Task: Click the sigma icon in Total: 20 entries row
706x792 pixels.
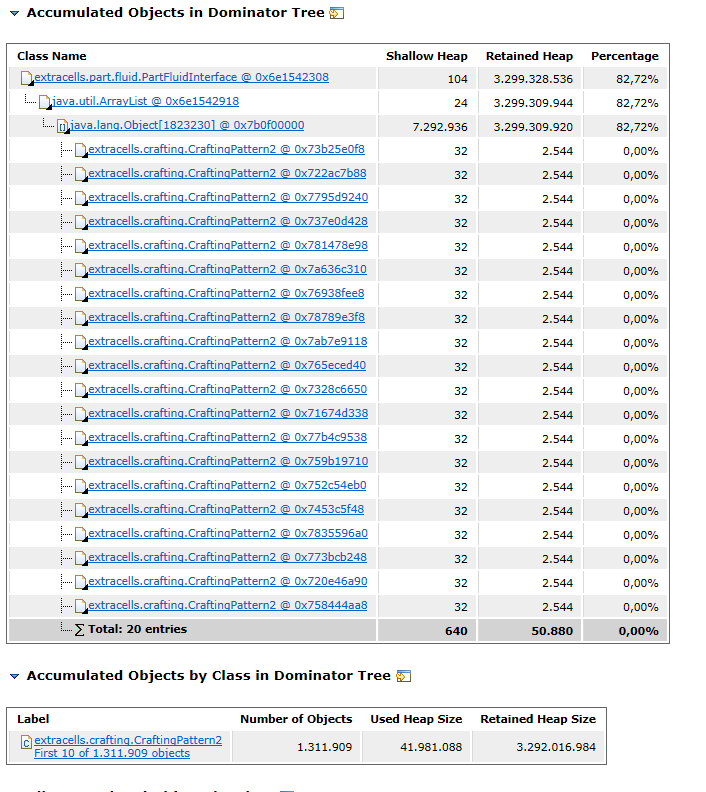Action: (x=79, y=630)
